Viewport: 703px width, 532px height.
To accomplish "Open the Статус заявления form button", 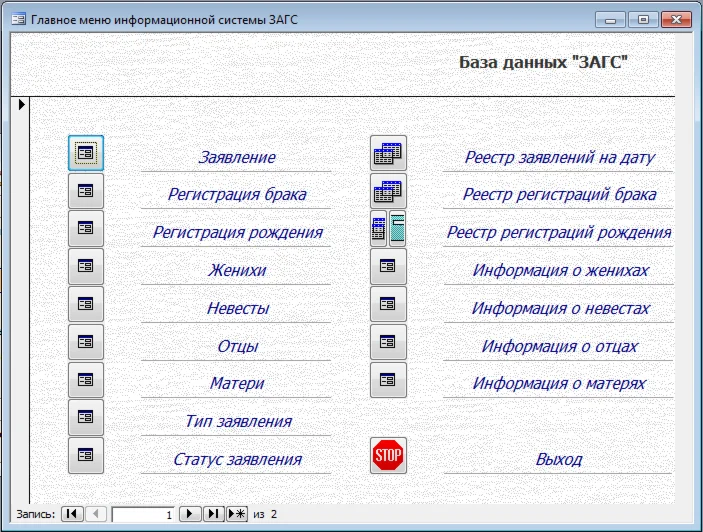I will pyautogui.click(x=86, y=456).
